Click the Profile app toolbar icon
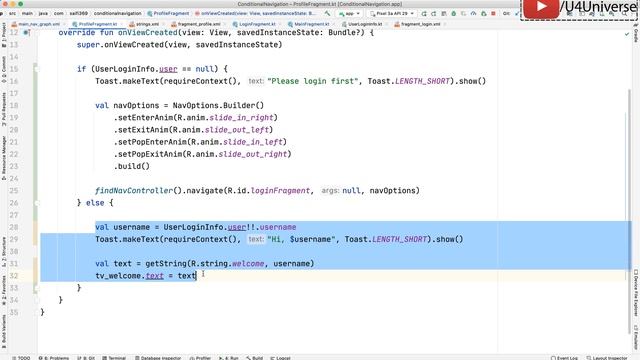640x360 pixels. 473,13
